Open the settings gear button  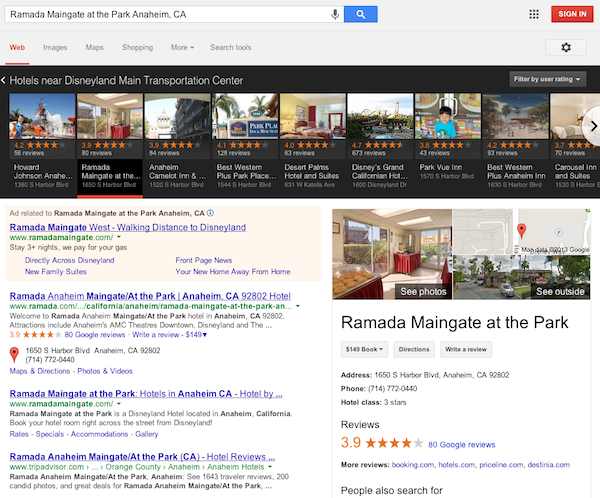coord(566,47)
